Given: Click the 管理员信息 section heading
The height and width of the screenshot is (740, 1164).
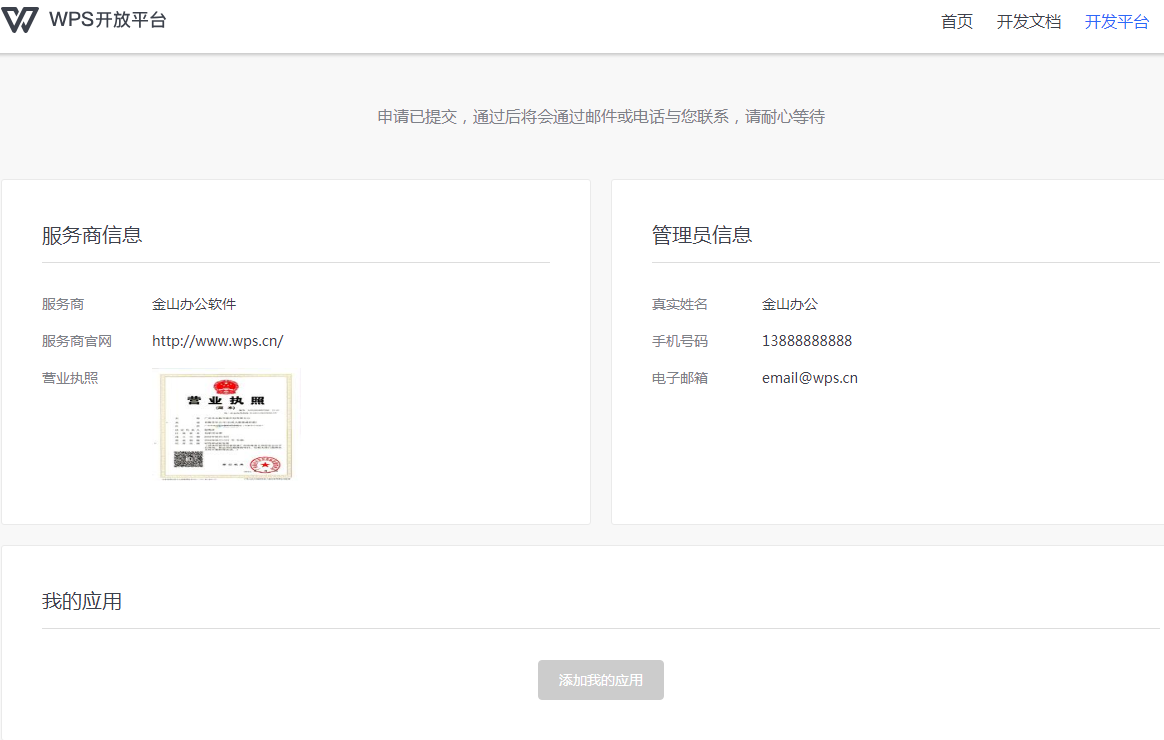Looking at the screenshot, I should [702, 235].
